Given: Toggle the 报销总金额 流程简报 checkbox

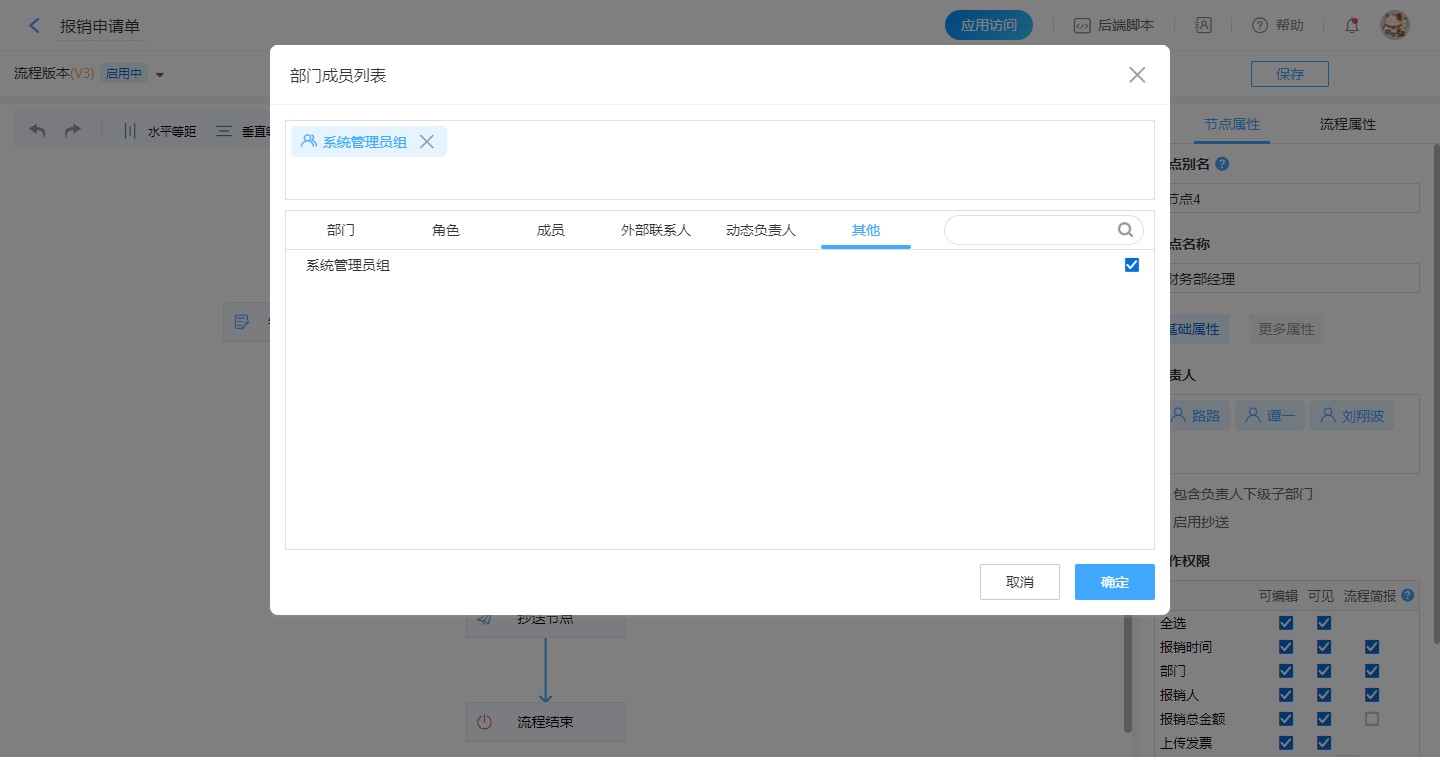Looking at the screenshot, I should coord(1372,719).
